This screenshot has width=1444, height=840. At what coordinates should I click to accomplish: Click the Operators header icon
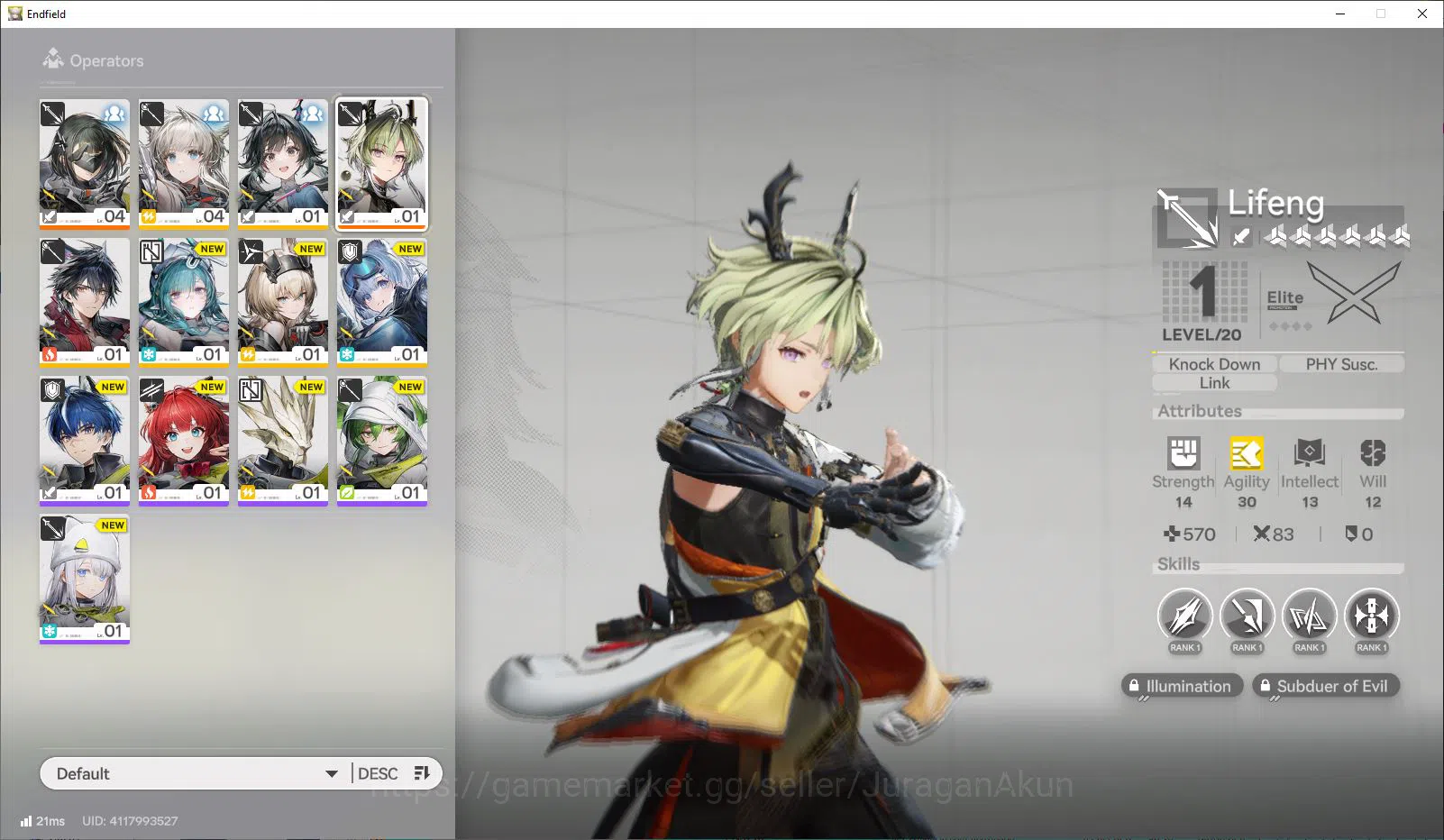click(x=53, y=59)
